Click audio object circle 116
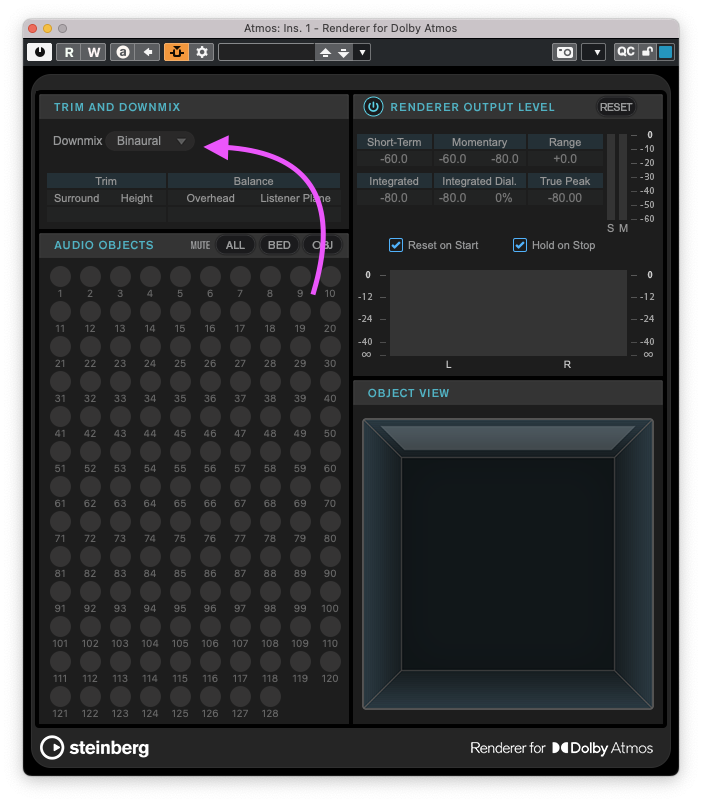The width and height of the screenshot is (702, 803). [210, 662]
